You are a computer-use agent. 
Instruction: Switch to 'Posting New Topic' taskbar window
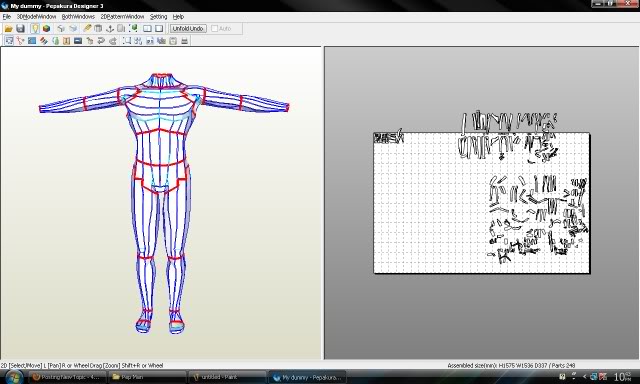(x=68, y=377)
